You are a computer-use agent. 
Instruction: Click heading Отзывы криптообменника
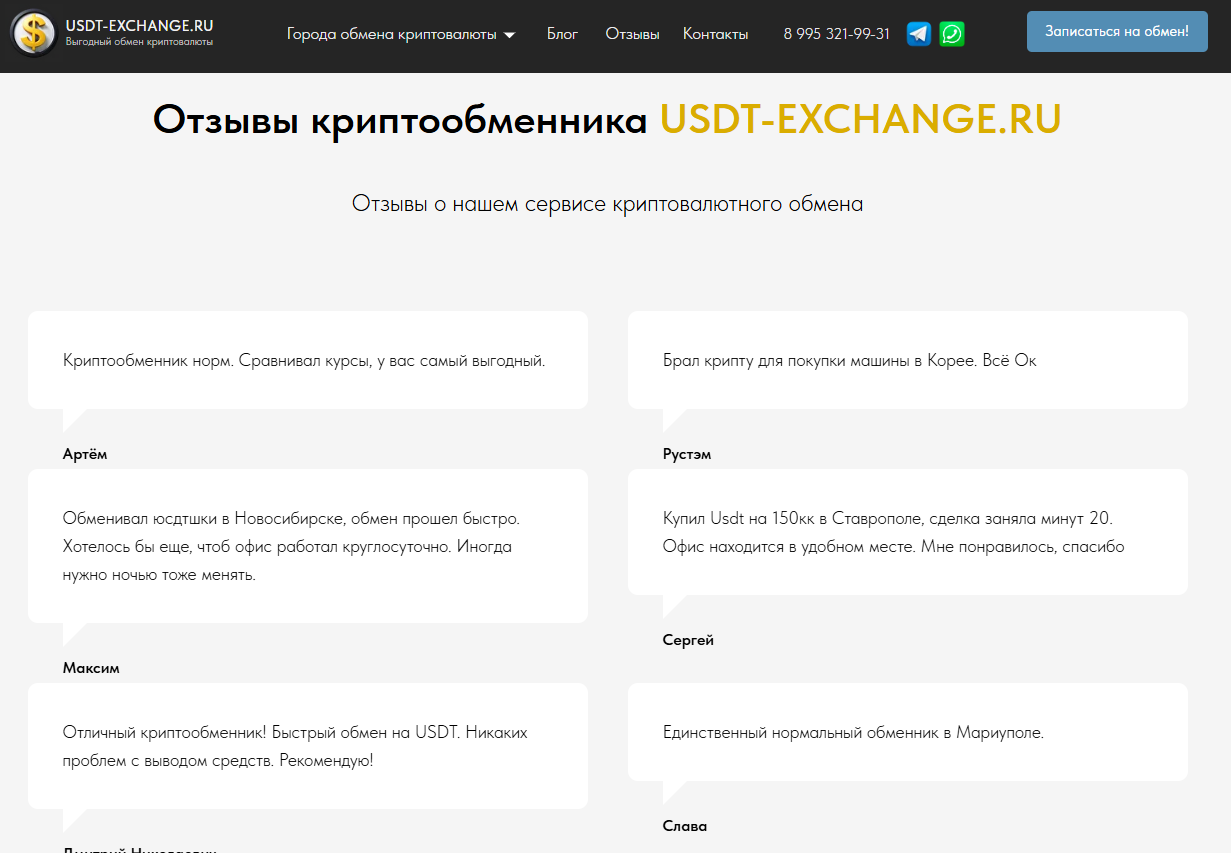click(x=400, y=120)
